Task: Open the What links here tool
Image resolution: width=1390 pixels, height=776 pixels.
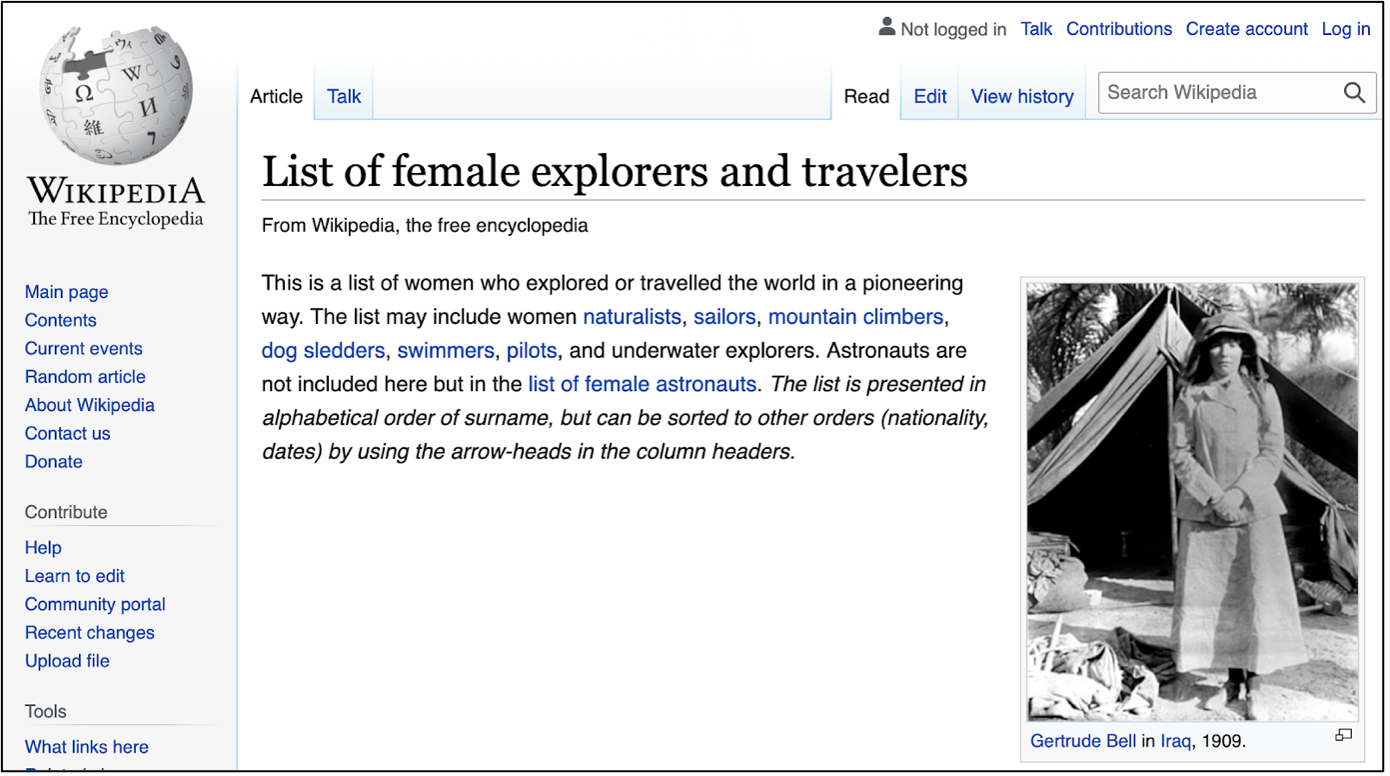Action: coord(87,747)
